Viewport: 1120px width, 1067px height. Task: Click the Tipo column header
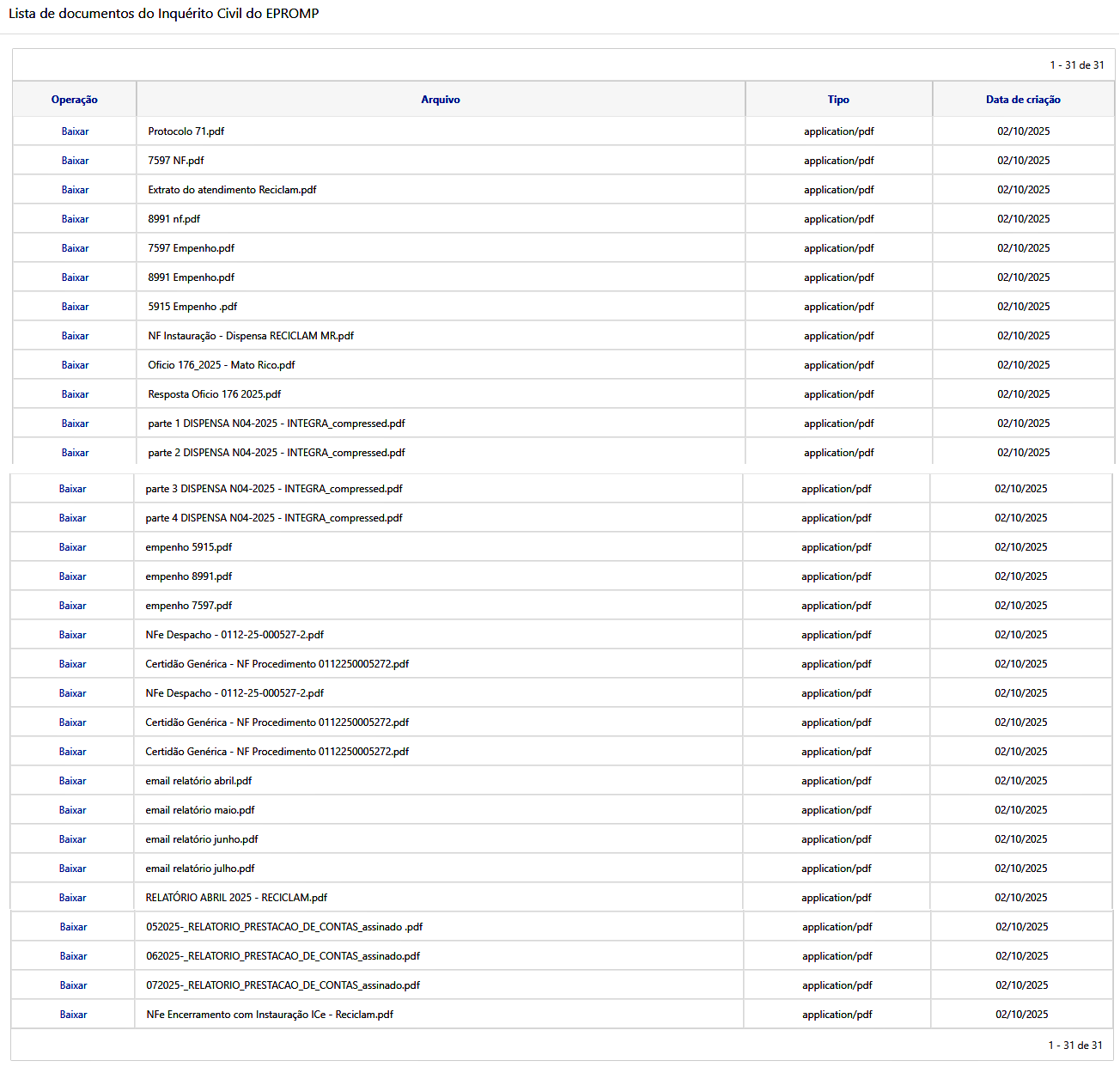pyautogui.click(x=838, y=100)
